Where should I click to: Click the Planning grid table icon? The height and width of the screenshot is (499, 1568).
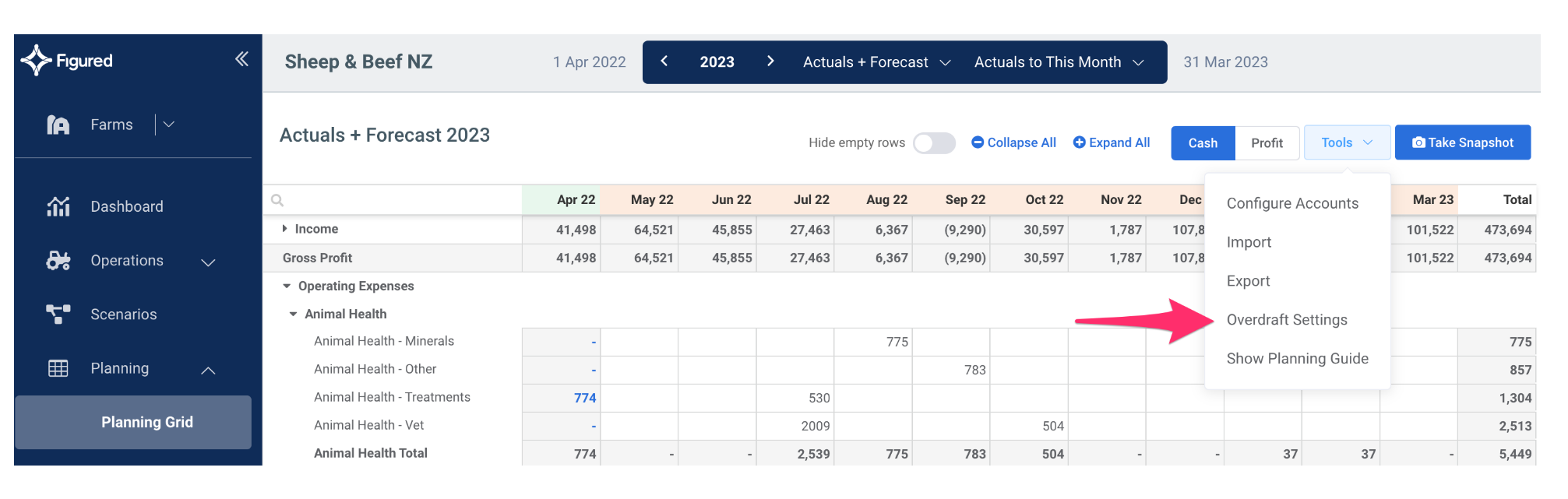58,368
